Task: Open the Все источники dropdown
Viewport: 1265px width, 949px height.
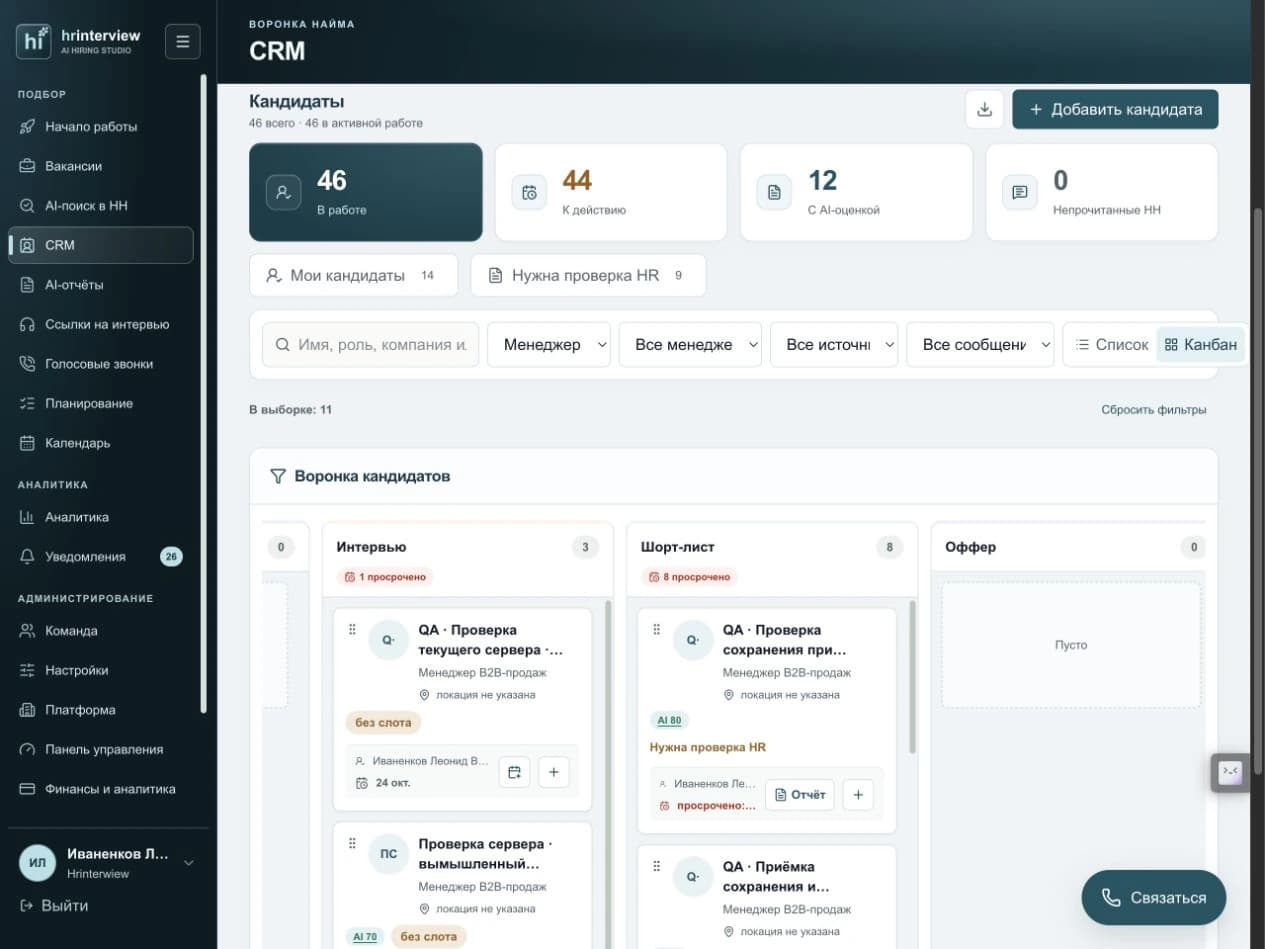Action: (834, 344)
